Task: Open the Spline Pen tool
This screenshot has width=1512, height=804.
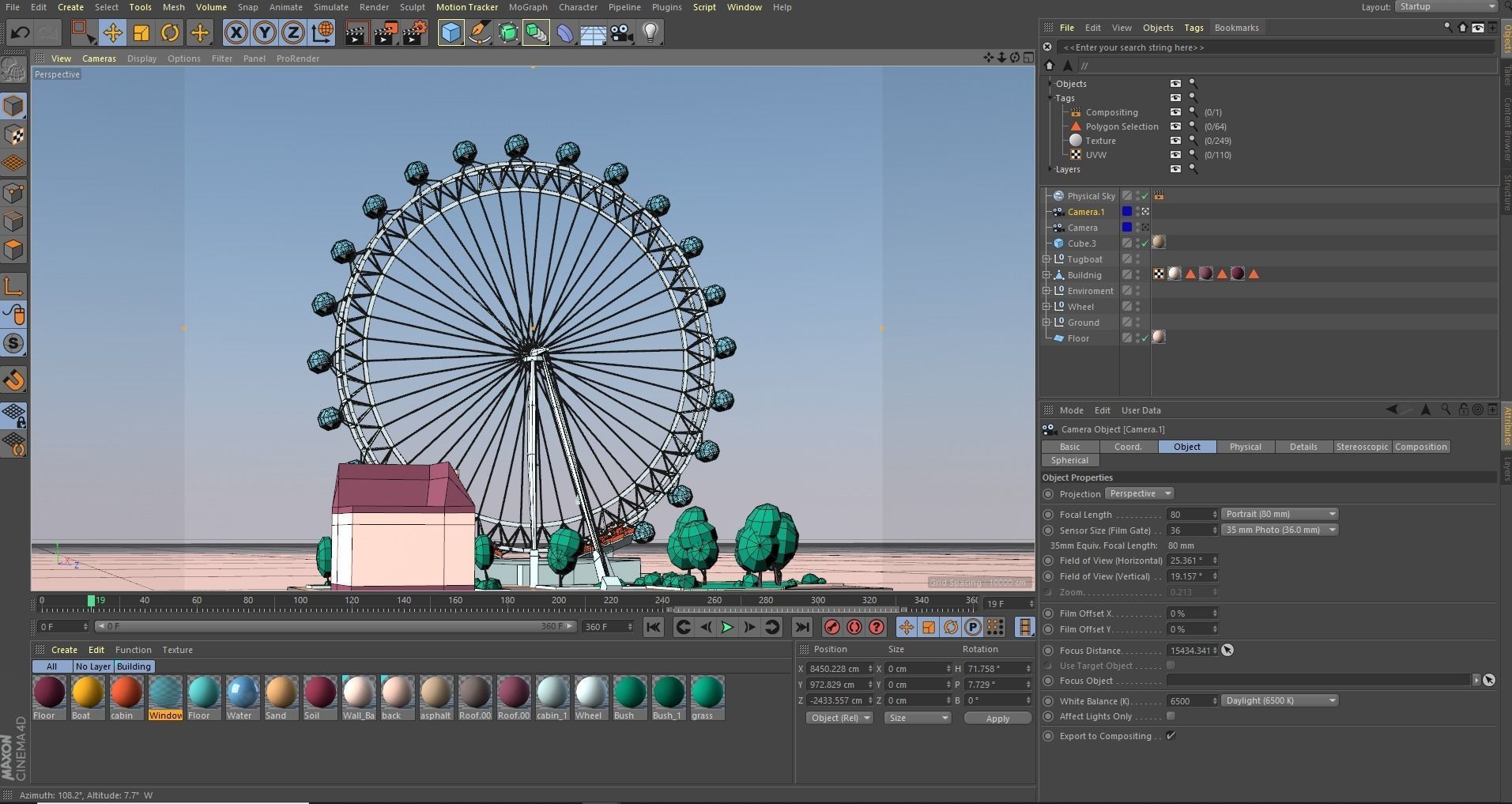Action: coord(479,32)
